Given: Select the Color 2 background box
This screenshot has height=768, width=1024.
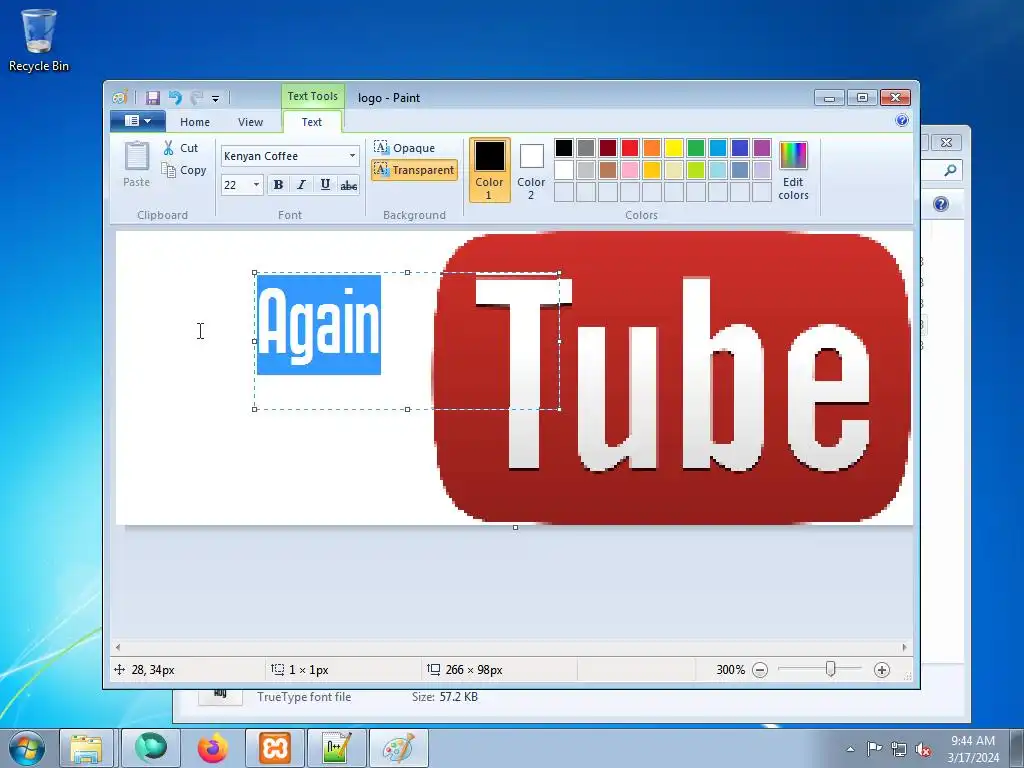Looking at the screenshot, I should coord(531,170).
